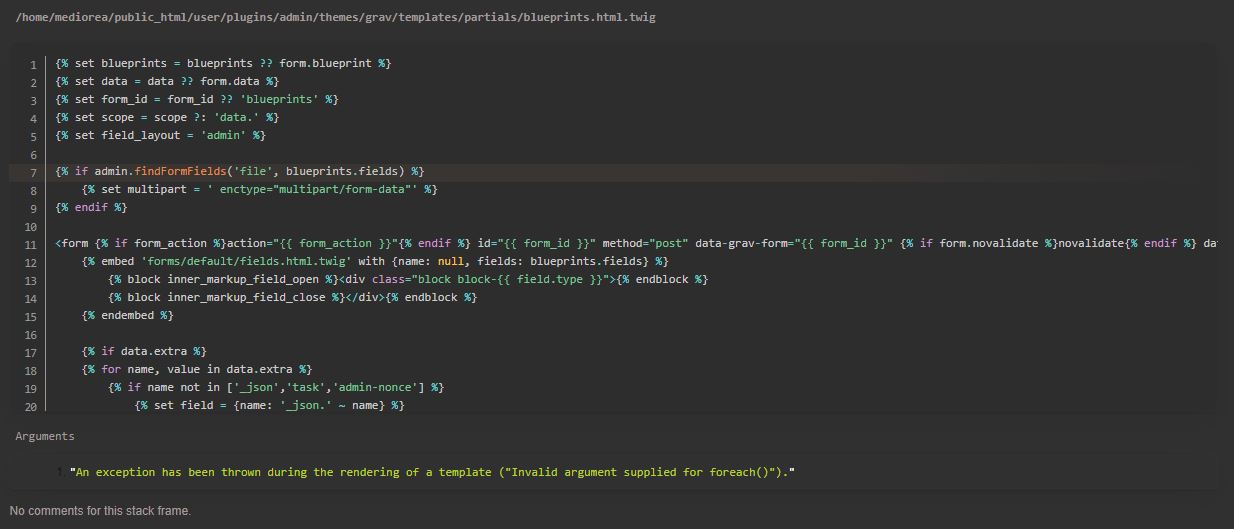The width and height of the screenshot is (1234, 529).
Task: Select line number 20 in the gutter
Action: 30,406
